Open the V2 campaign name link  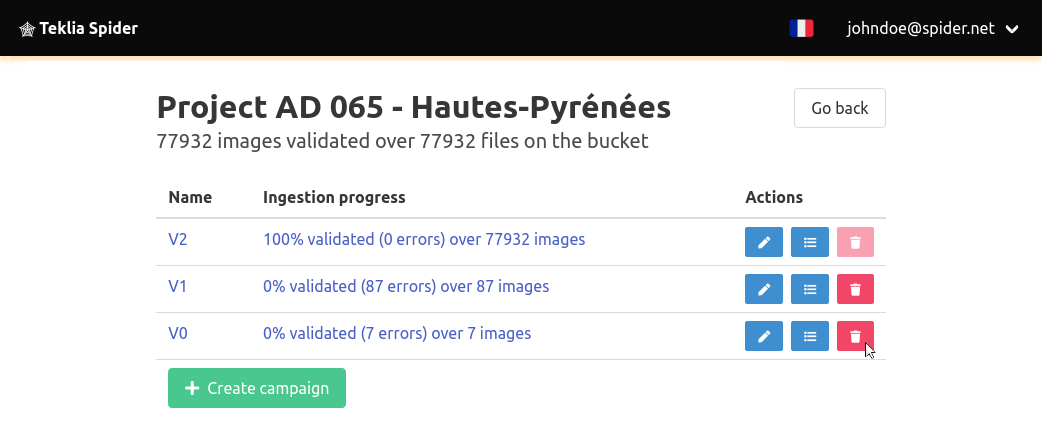pos(177,239)
